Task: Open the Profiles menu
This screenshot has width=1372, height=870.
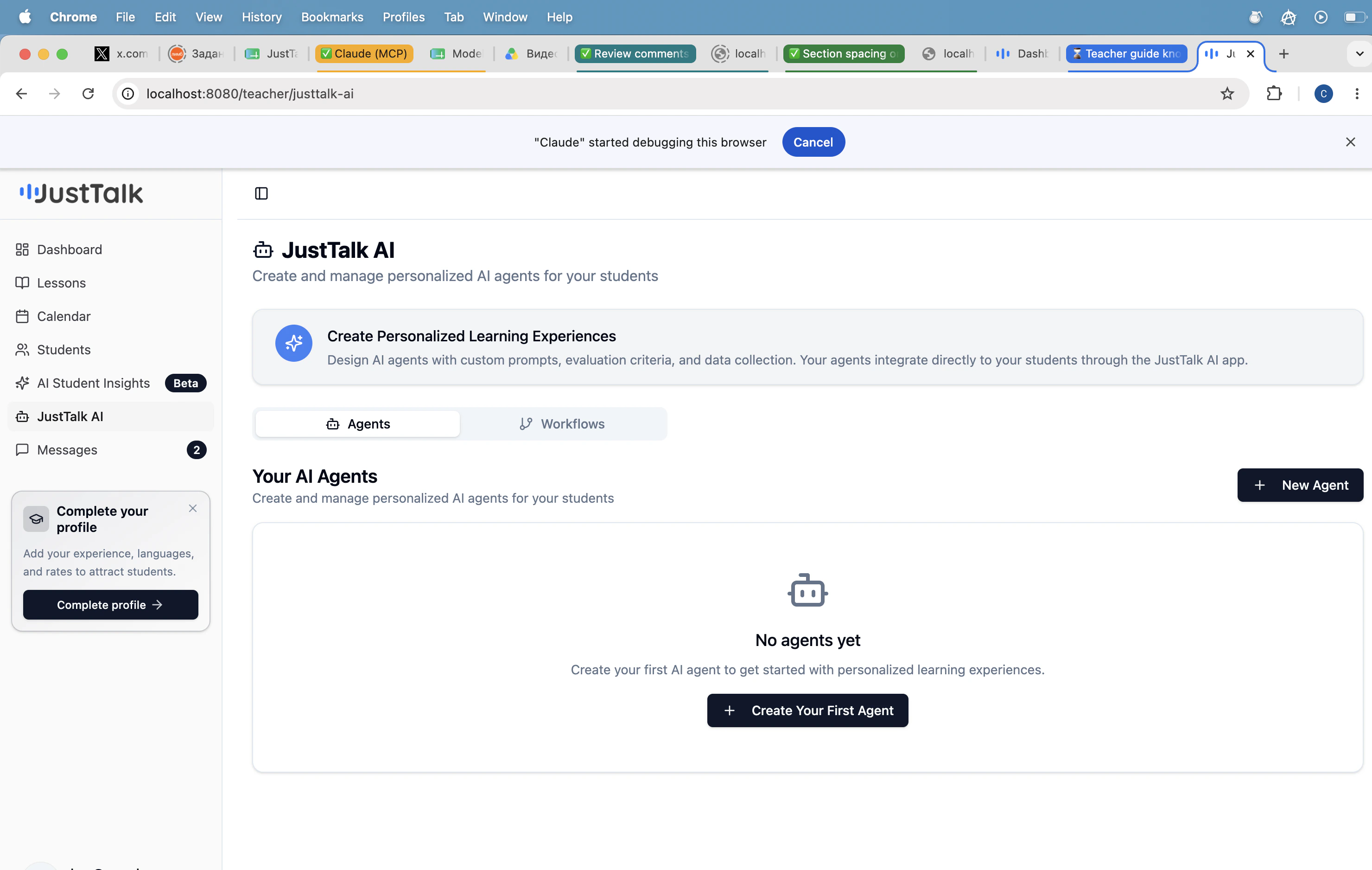Action: tap(403, 17)
